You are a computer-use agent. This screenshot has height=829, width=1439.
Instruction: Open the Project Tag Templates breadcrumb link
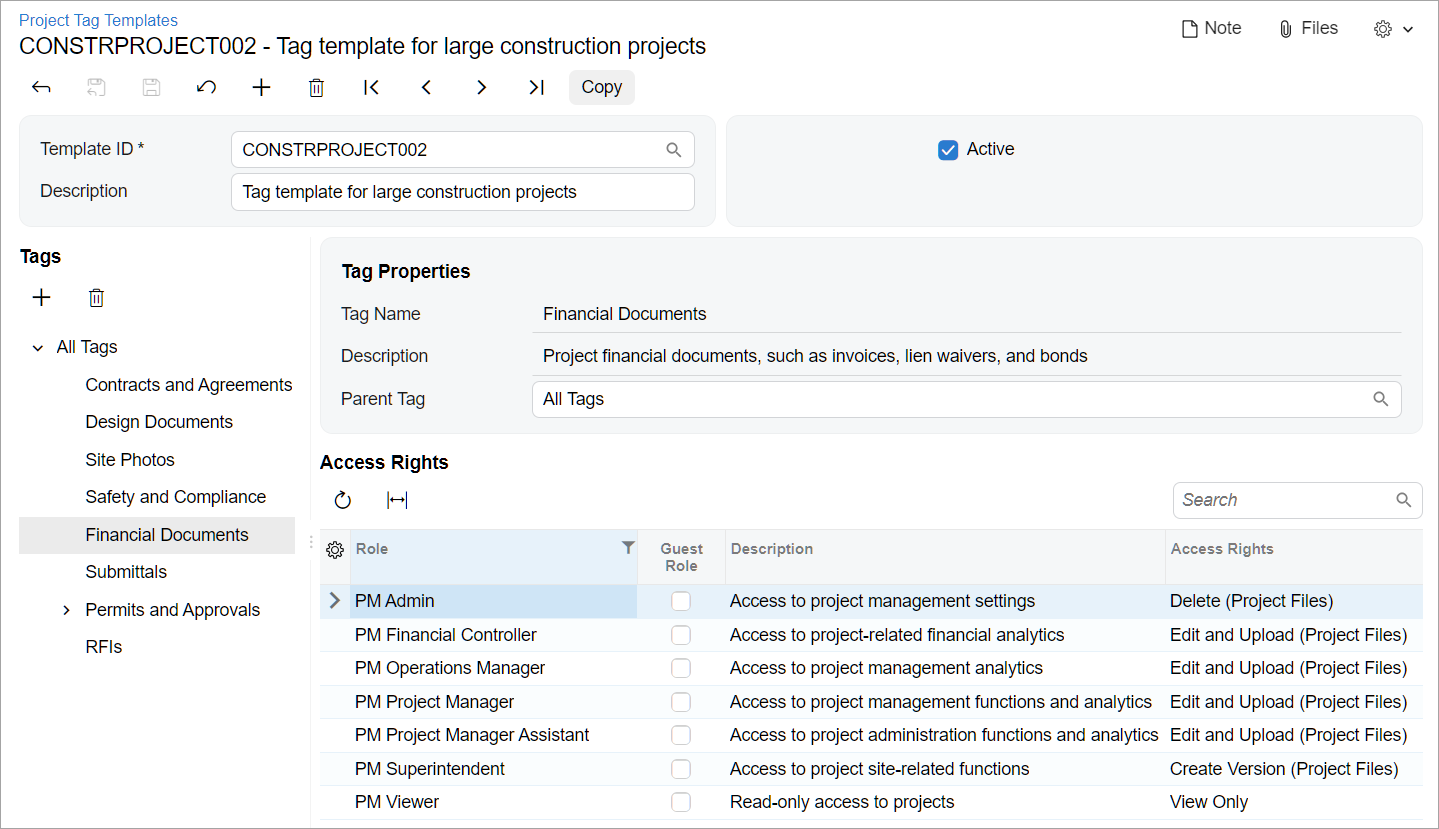pyautogui.click(x=98, y=20)
